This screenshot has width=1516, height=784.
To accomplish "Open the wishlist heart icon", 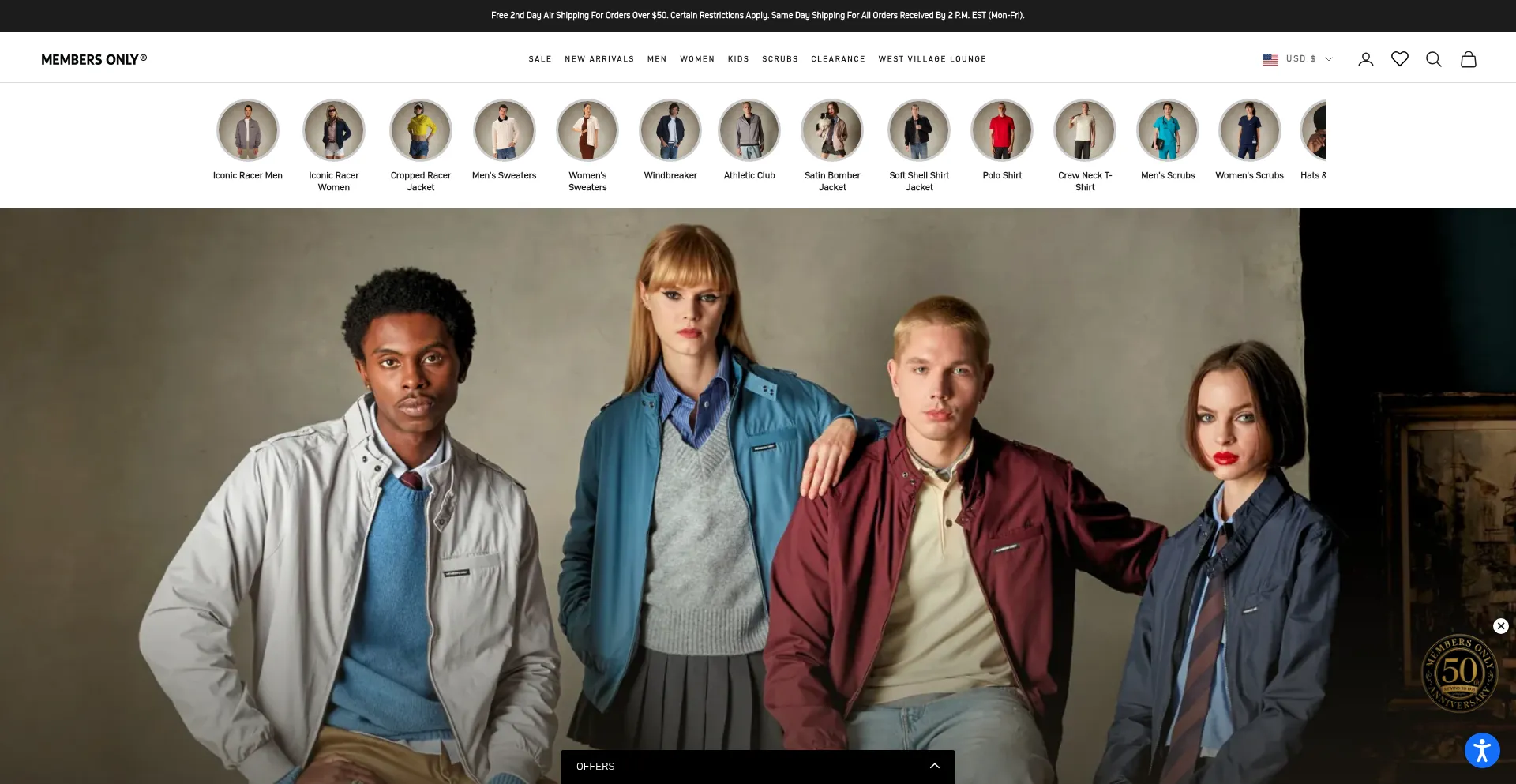I will coord(1399,59).
